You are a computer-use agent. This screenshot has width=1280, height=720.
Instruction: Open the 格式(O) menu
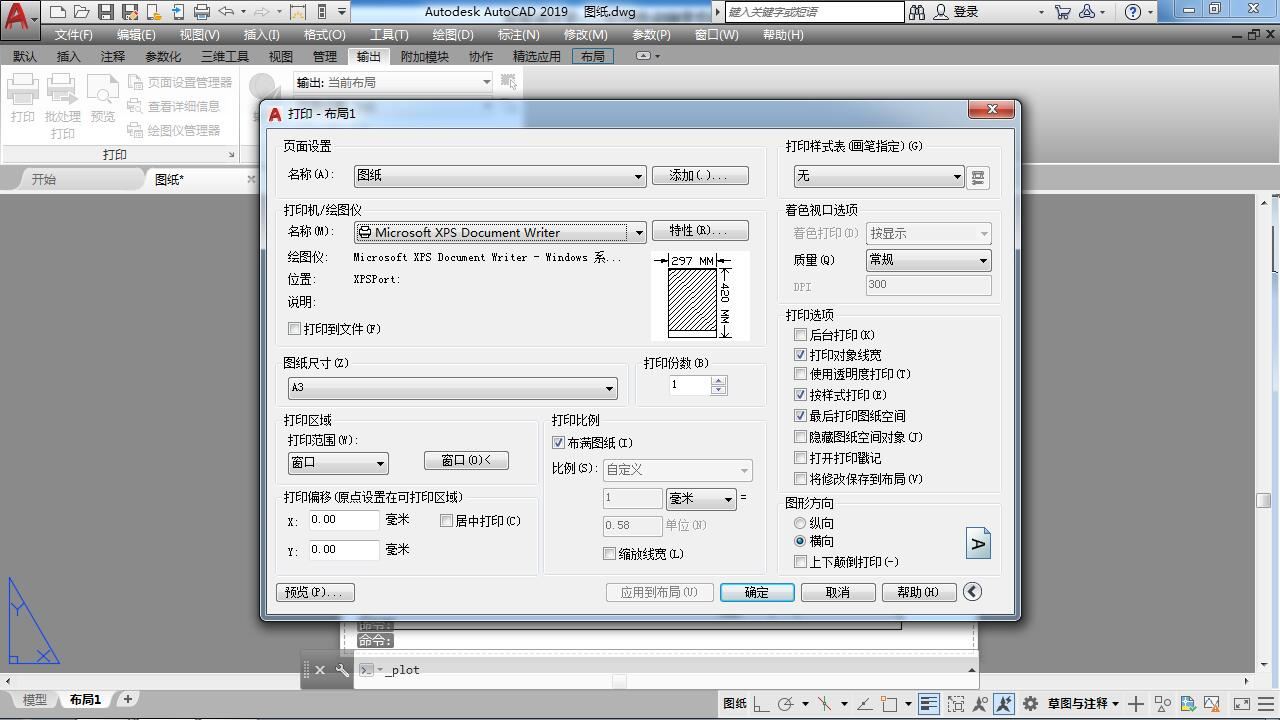[324, 35]
